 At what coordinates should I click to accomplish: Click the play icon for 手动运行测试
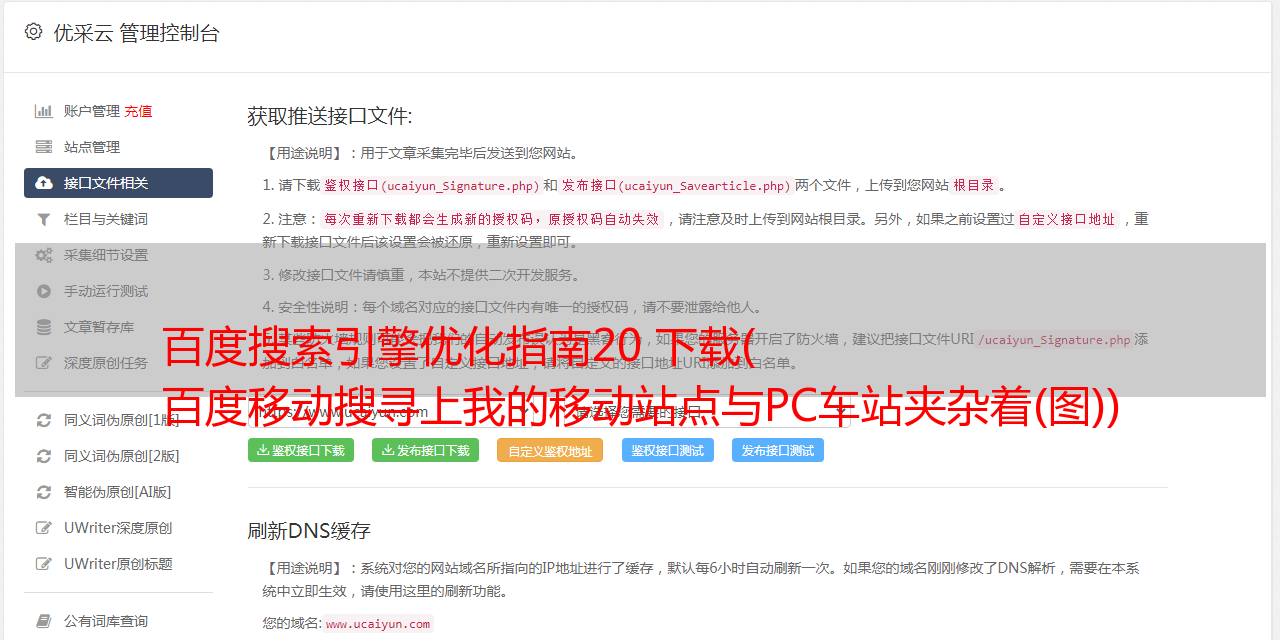click(44, 291)
